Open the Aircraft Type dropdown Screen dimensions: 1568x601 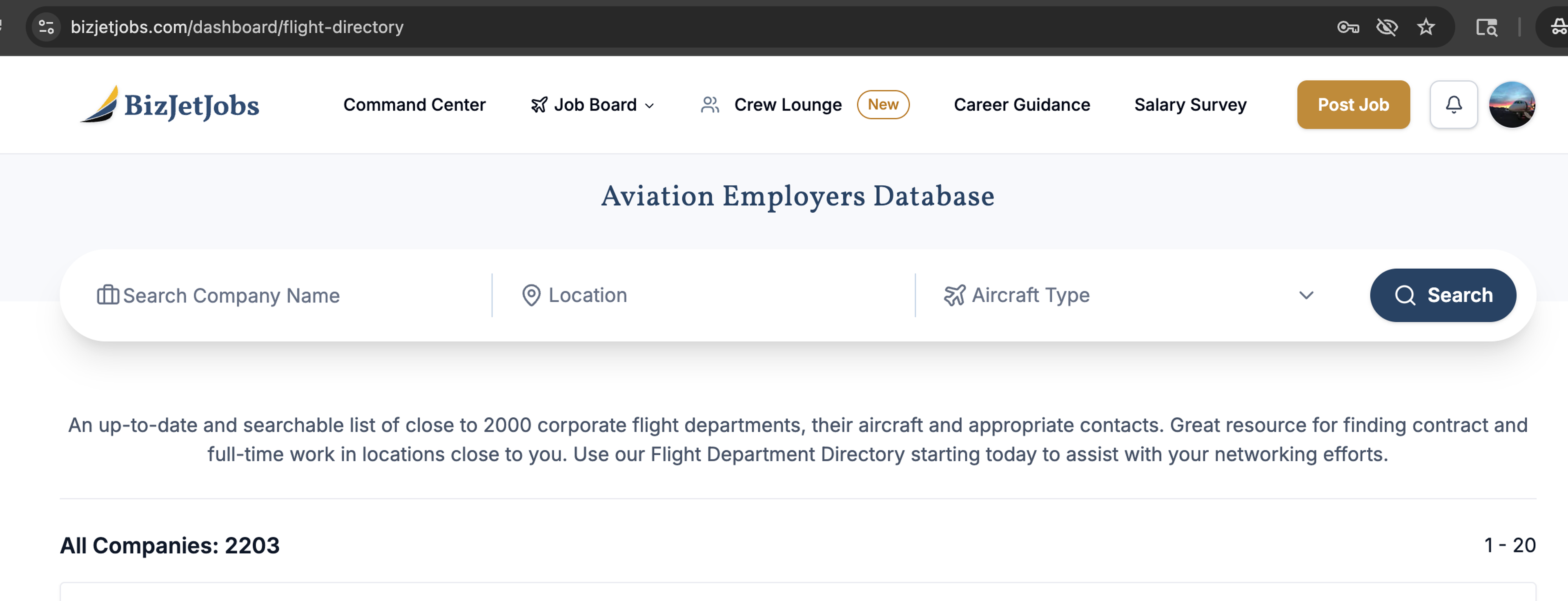point(1126,295)
